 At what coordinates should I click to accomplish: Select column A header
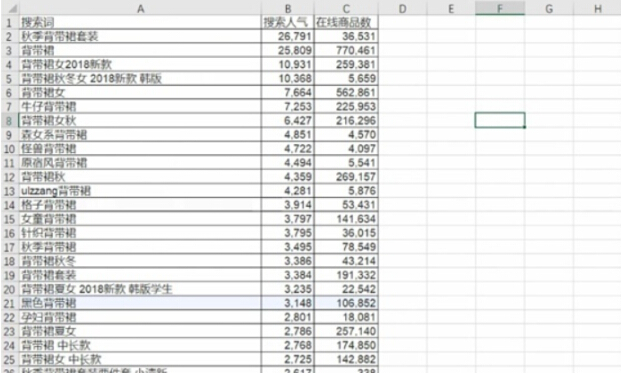coord(140,8)
